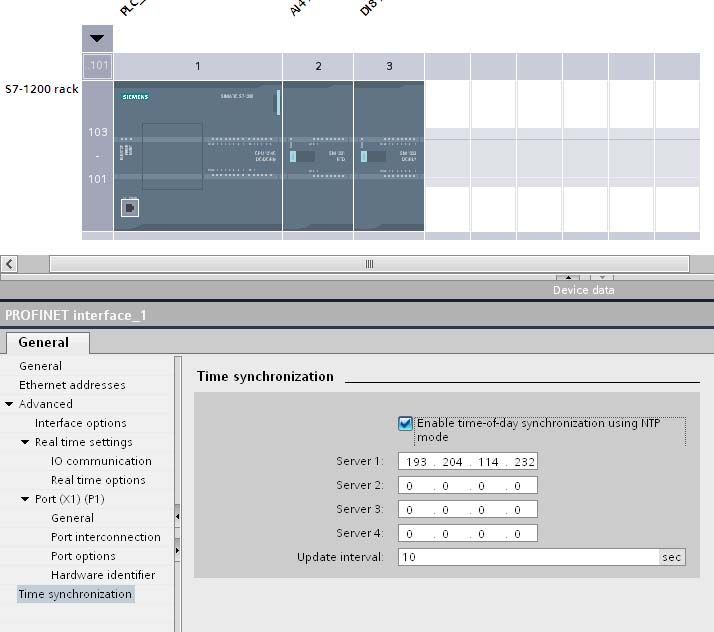Collapse the Port (X1) (P1) node
Image resolution: width=714 pixels, height=632 pixels.
tap(25, 499)
